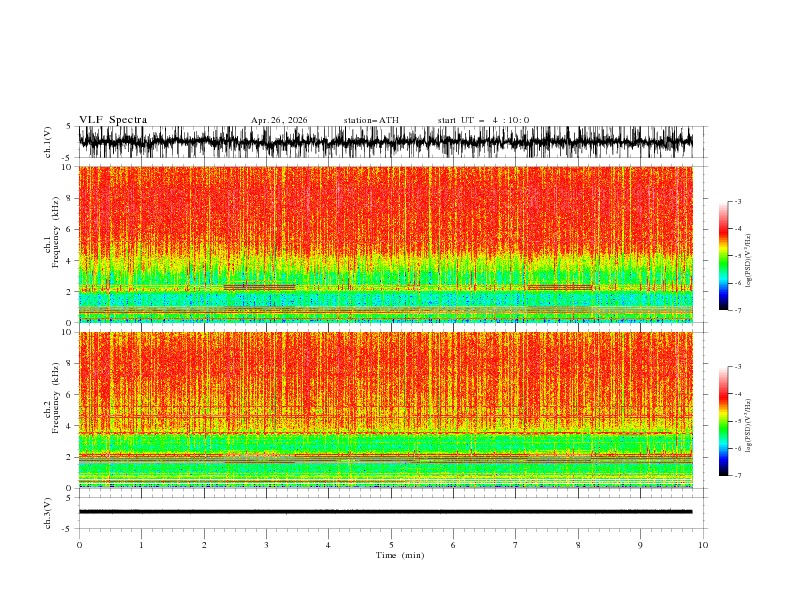This screenshot has width=792, height=612.
Task: Click the start UT time label
Action: coord(483,120)
